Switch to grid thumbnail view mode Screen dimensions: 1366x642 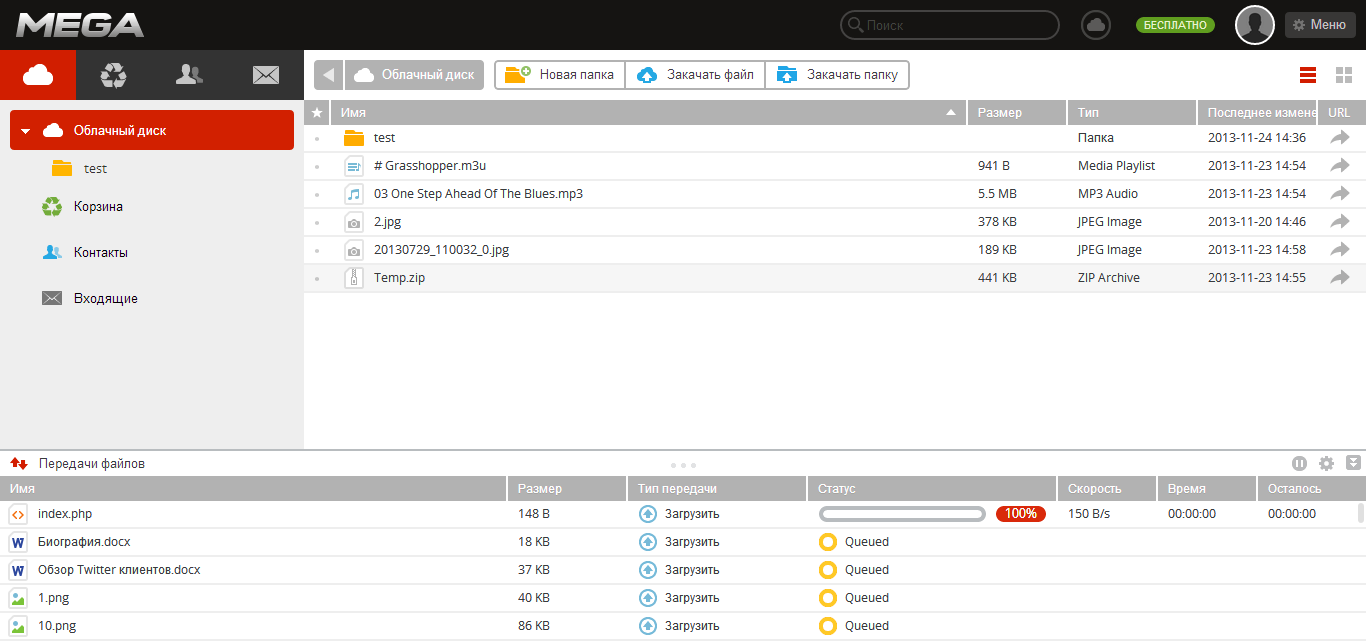click(x=1344, y=75)
